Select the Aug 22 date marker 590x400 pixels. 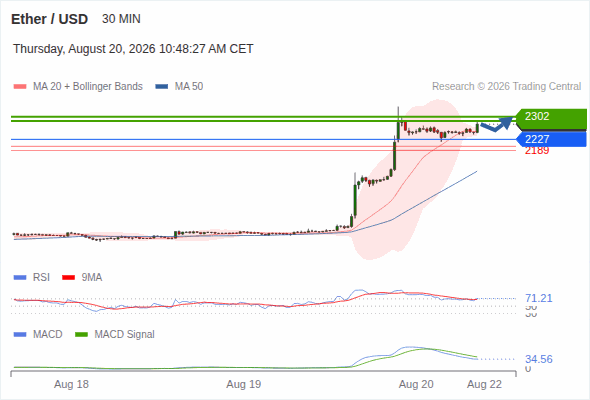click(x=484, y=384)
